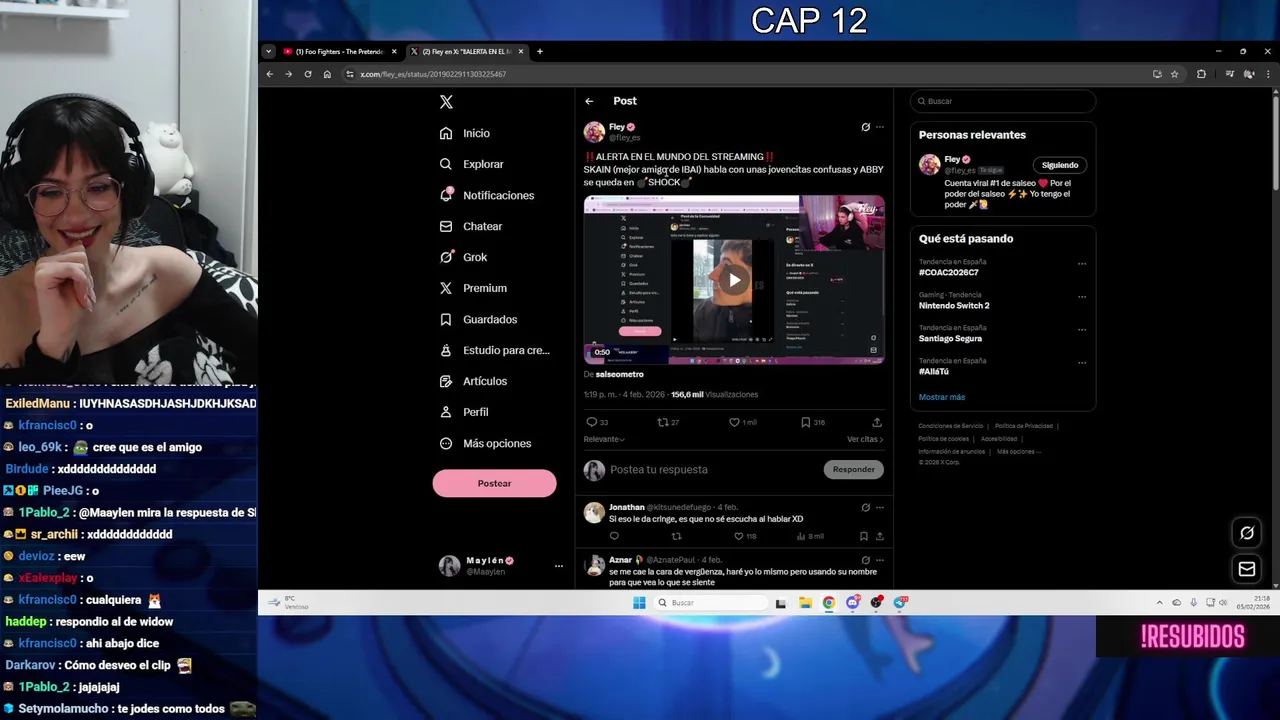
Task: Open options for Santiago Segura trend
Action: 1082,330
